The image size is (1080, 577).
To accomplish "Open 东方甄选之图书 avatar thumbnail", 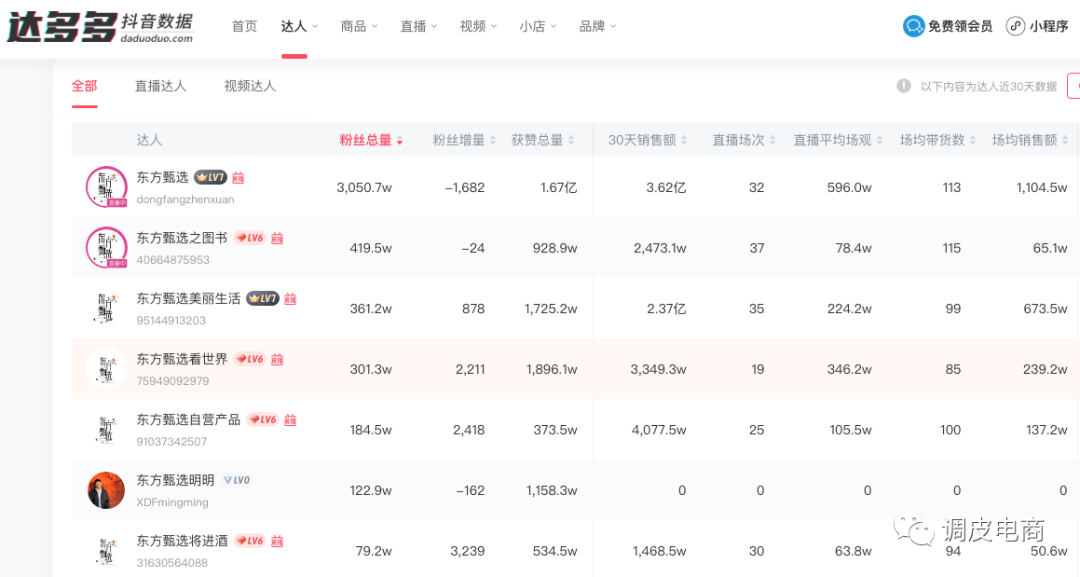I will [106, 247].
